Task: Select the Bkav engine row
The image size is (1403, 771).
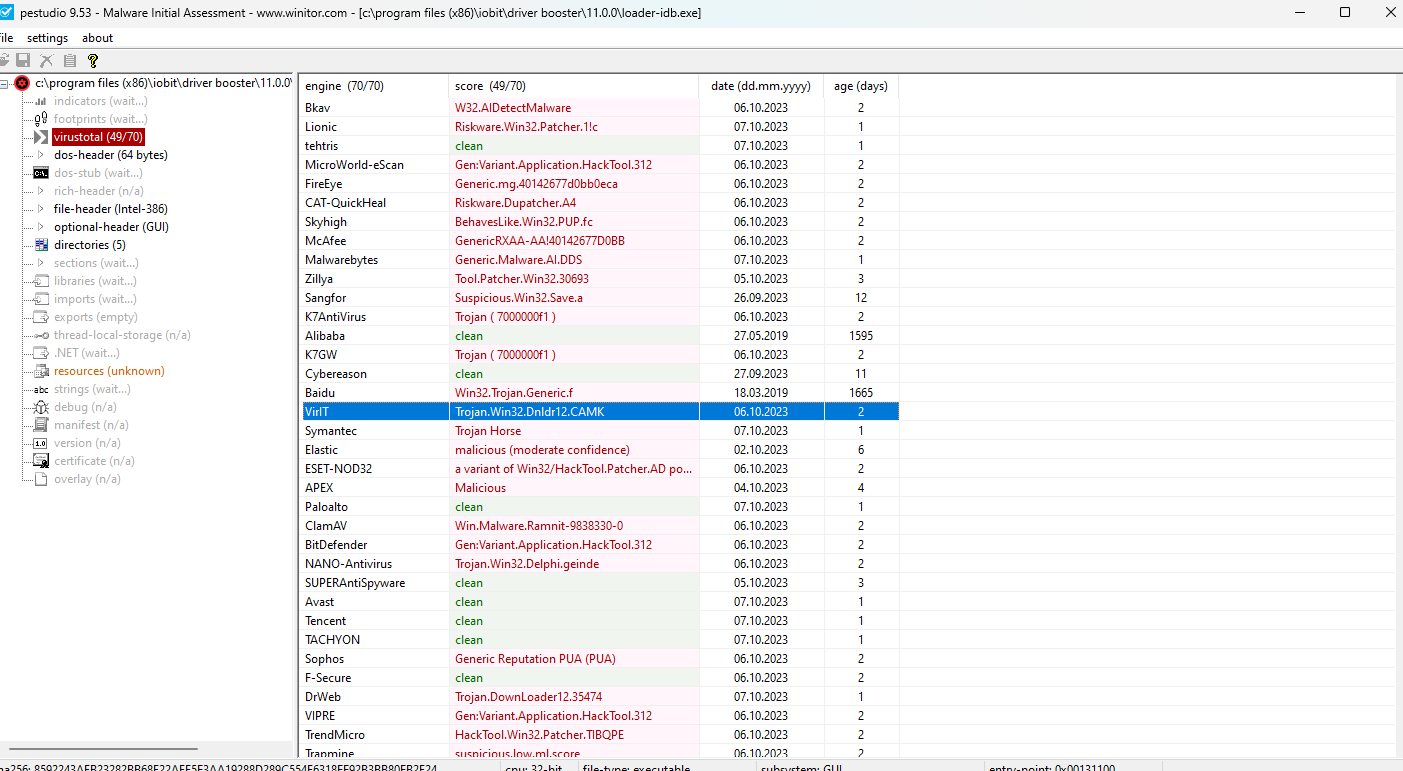Action: point(599,108)
